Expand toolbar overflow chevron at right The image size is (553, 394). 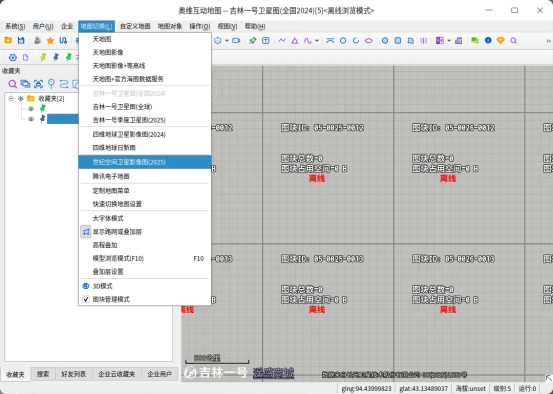pos(548,41)
